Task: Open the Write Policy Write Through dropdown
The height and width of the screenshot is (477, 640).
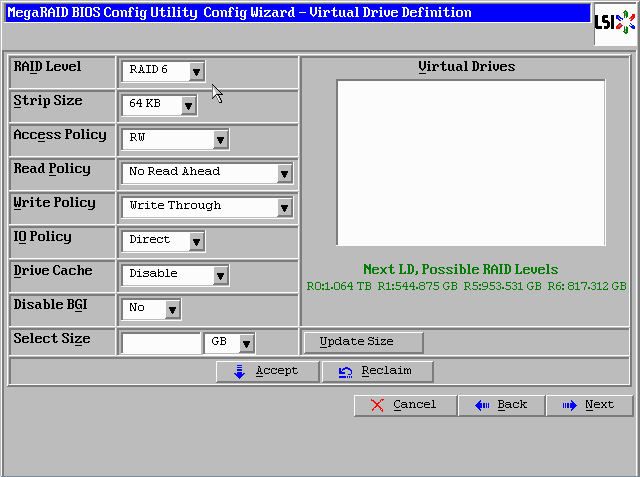Action: [284, 207]
